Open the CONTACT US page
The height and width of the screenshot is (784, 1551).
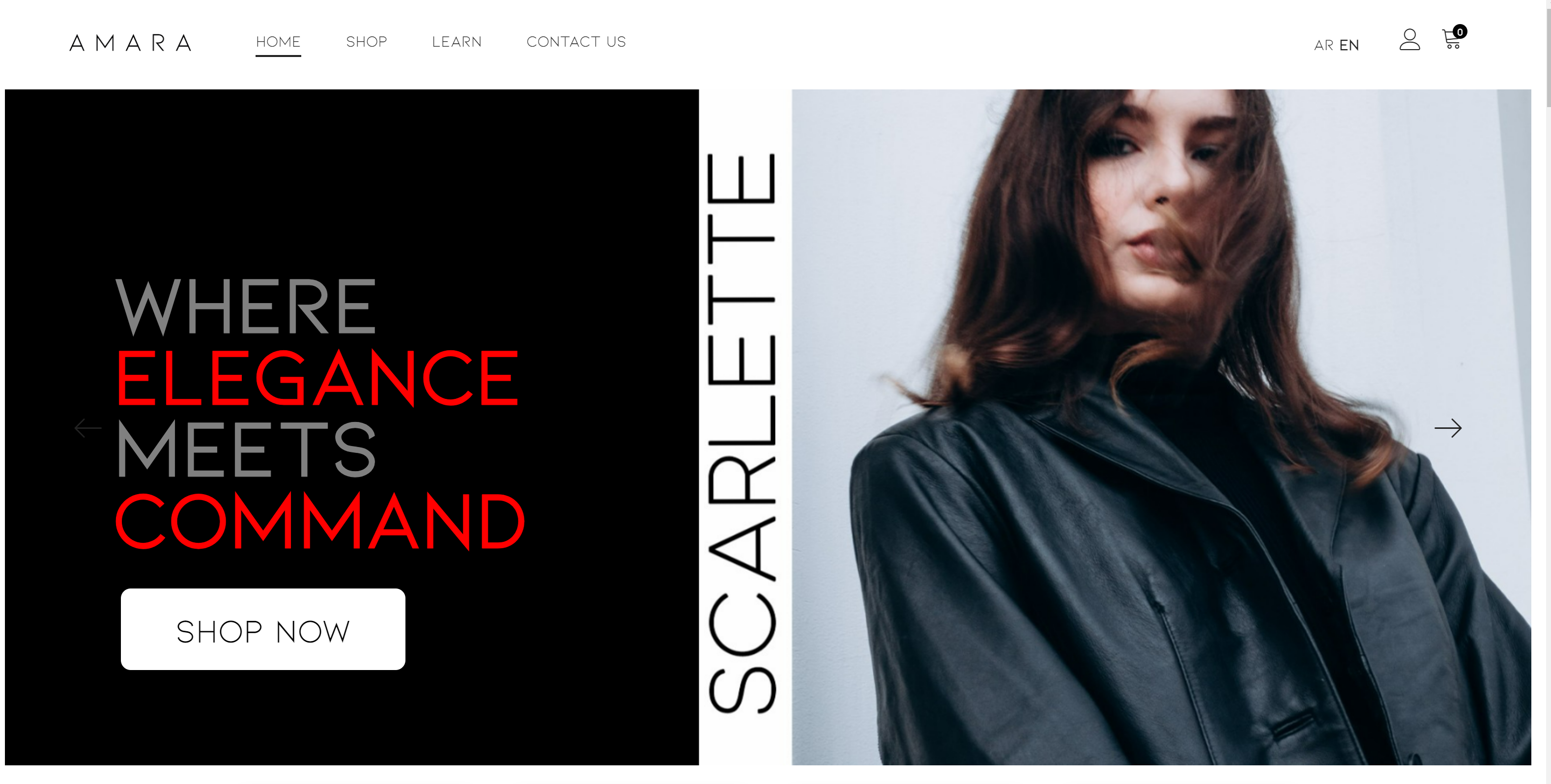click(x=576, y=42)
